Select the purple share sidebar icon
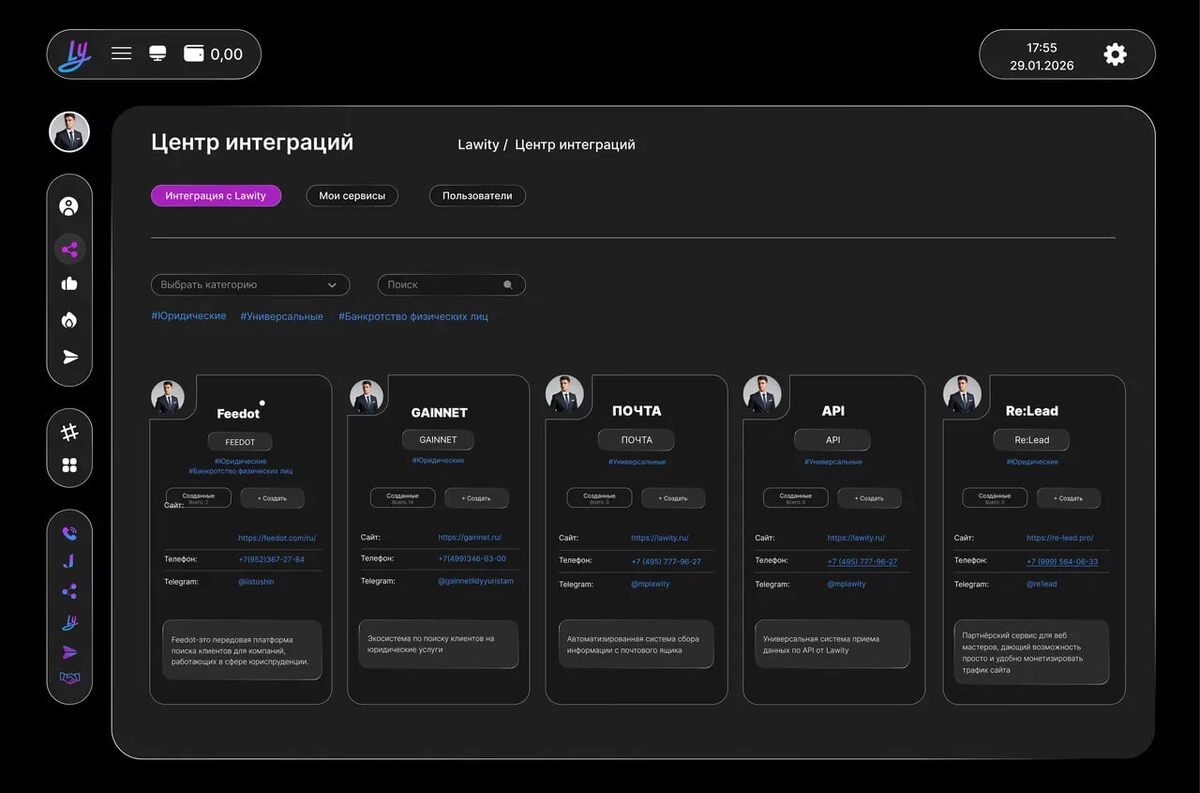This screenshot has height=793, width=1200. point(69,249)
